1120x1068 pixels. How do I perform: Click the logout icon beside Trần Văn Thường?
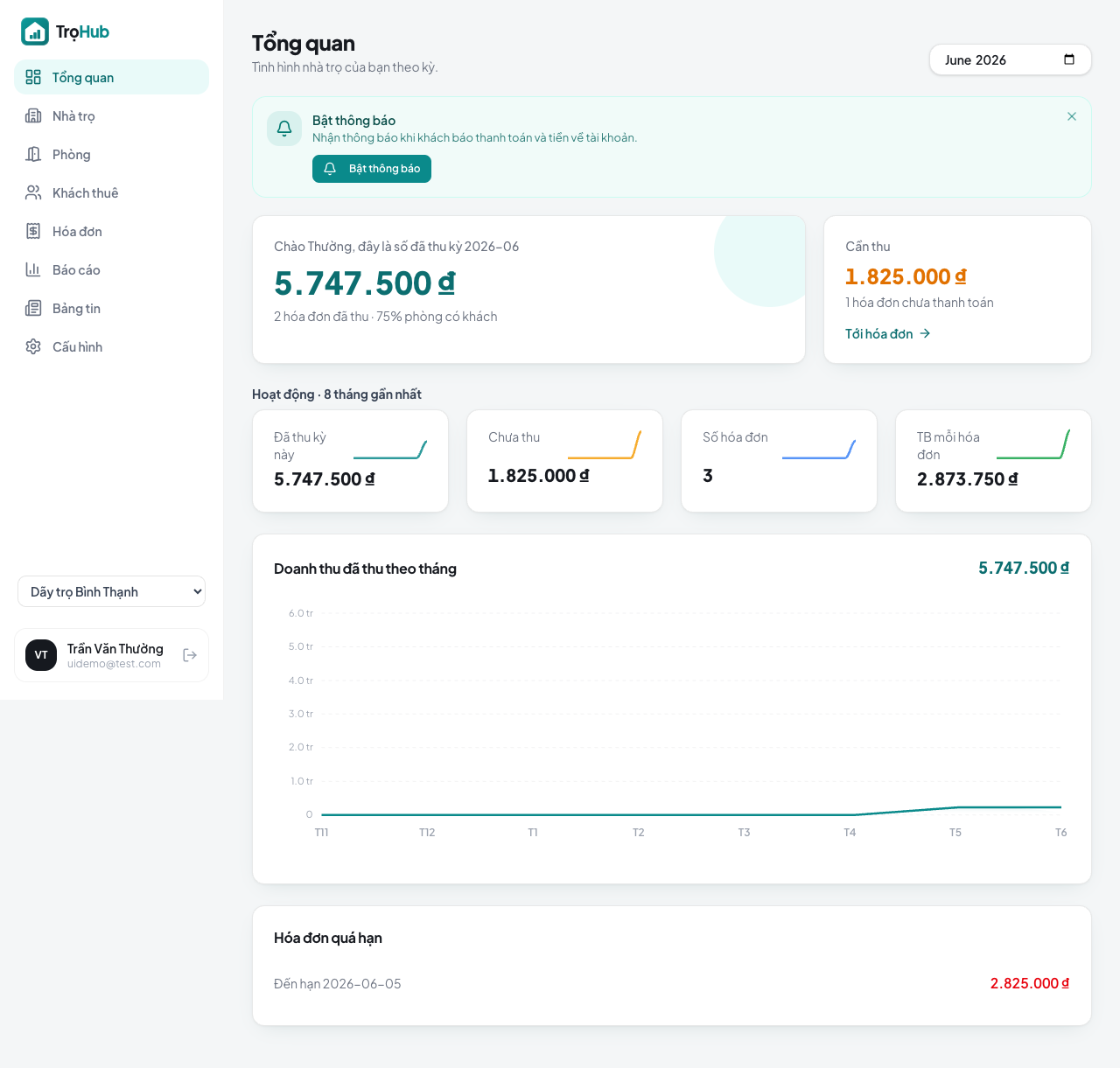(x=190, y=655)
